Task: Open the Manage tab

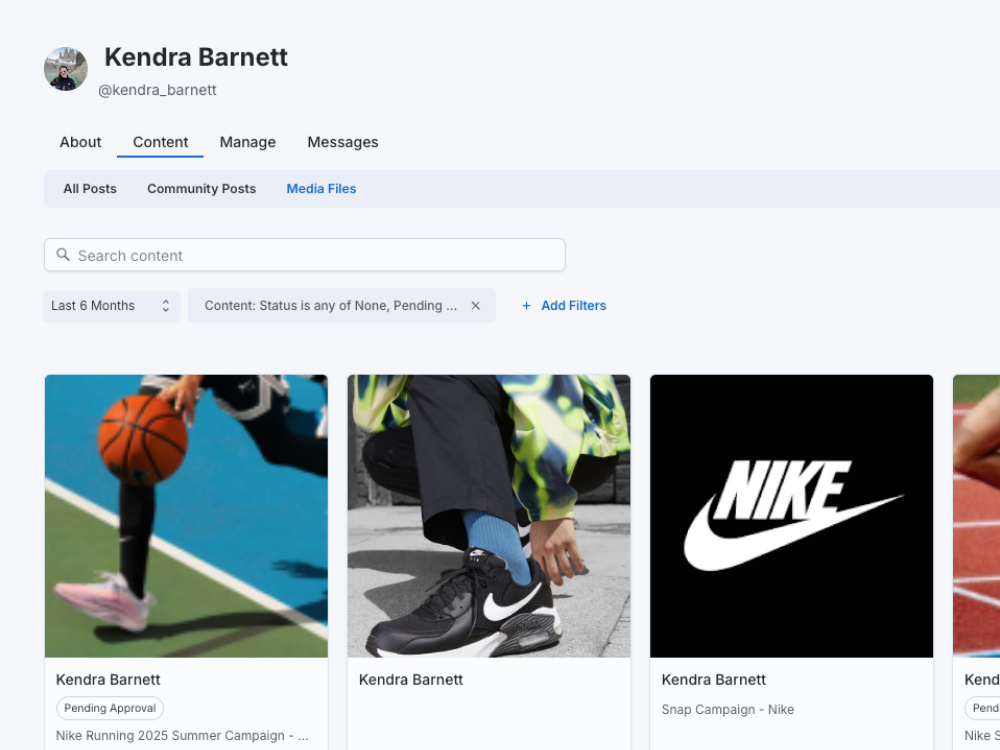Action: (248, 142)
